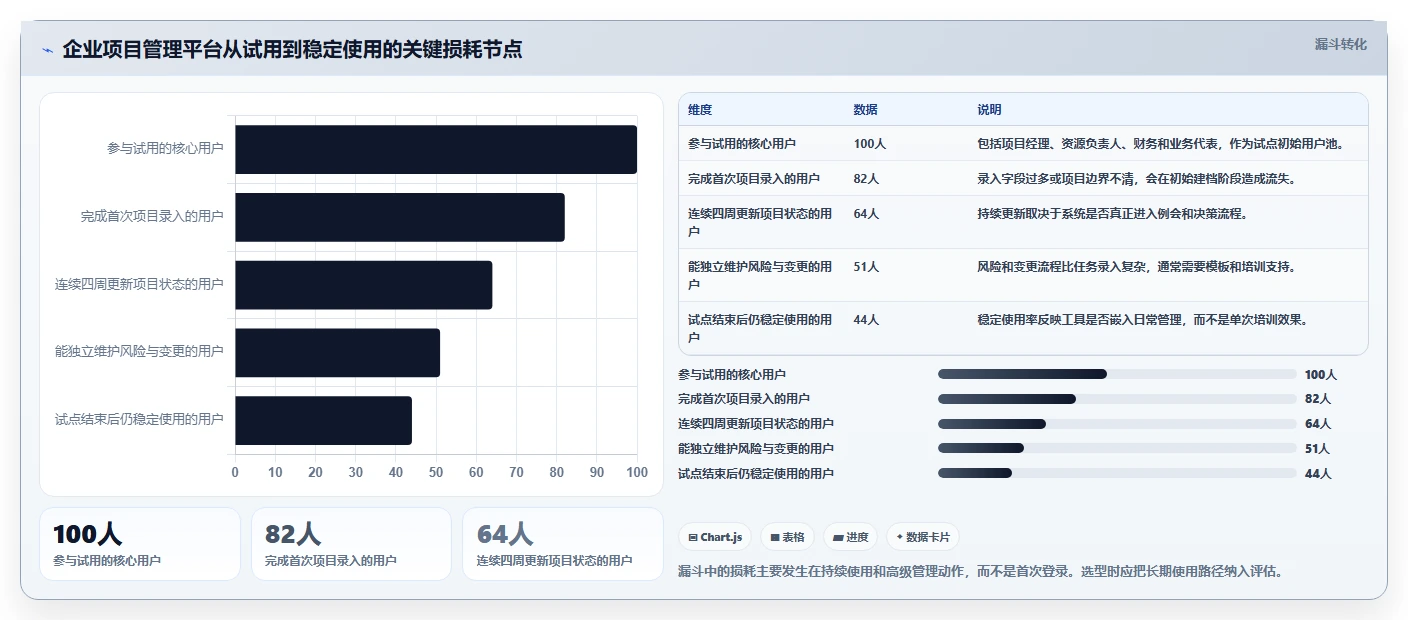This screenshot has width=1408, height=620.
Task: Click the 44人 progress bar
Action: click(1117, 473)
